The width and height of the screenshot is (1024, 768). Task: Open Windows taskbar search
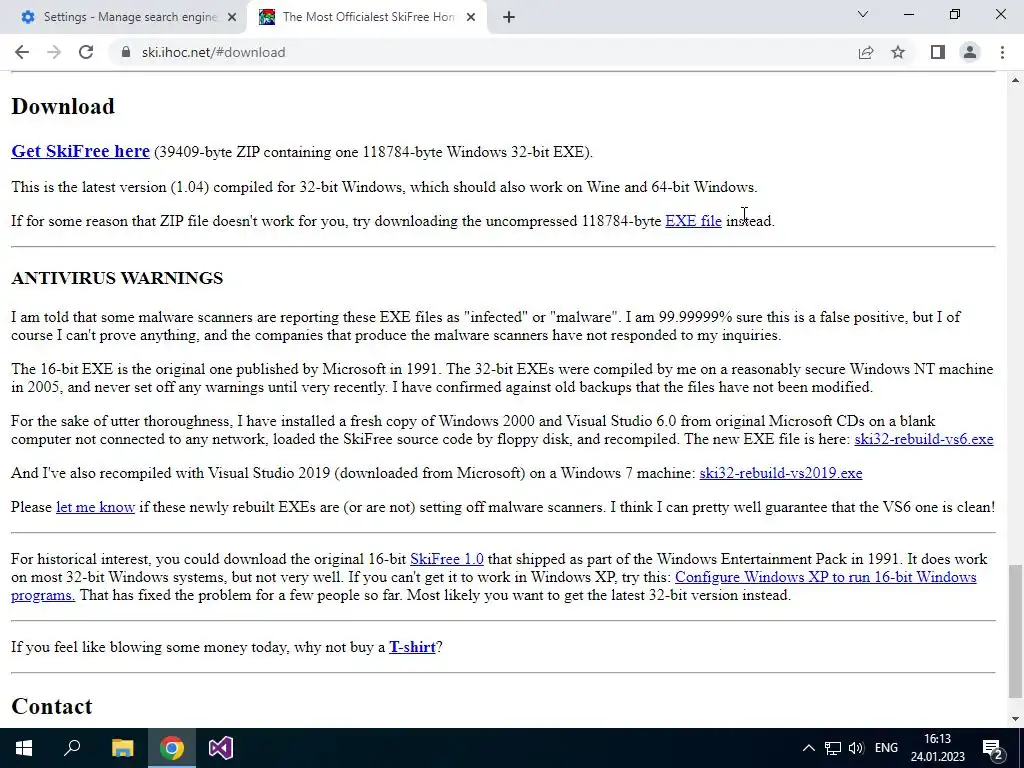point(72,748)
